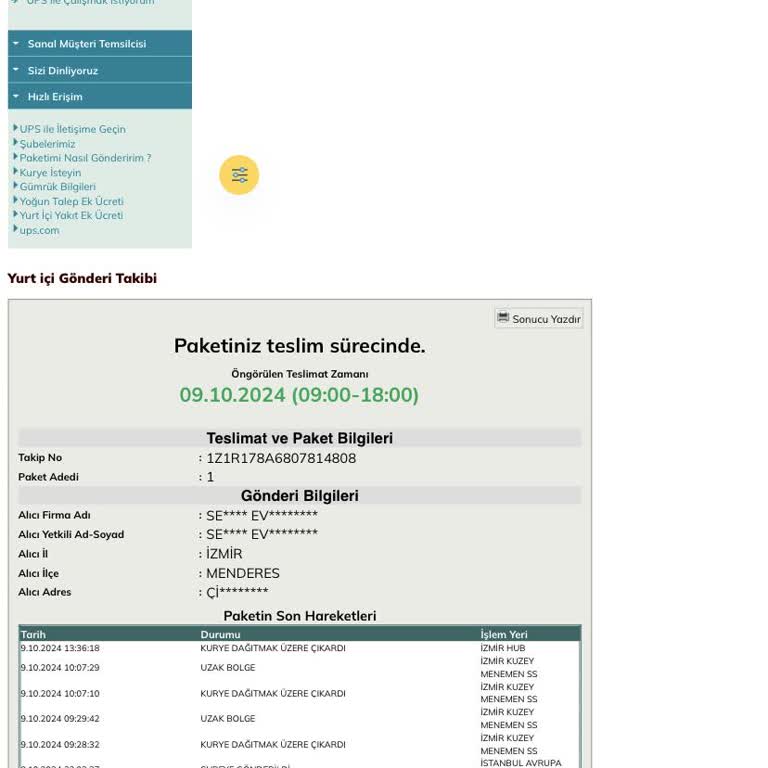Expand the Sizi Dinliyoruz section
This screenshot has height=768, width=768.
(100, 71)
